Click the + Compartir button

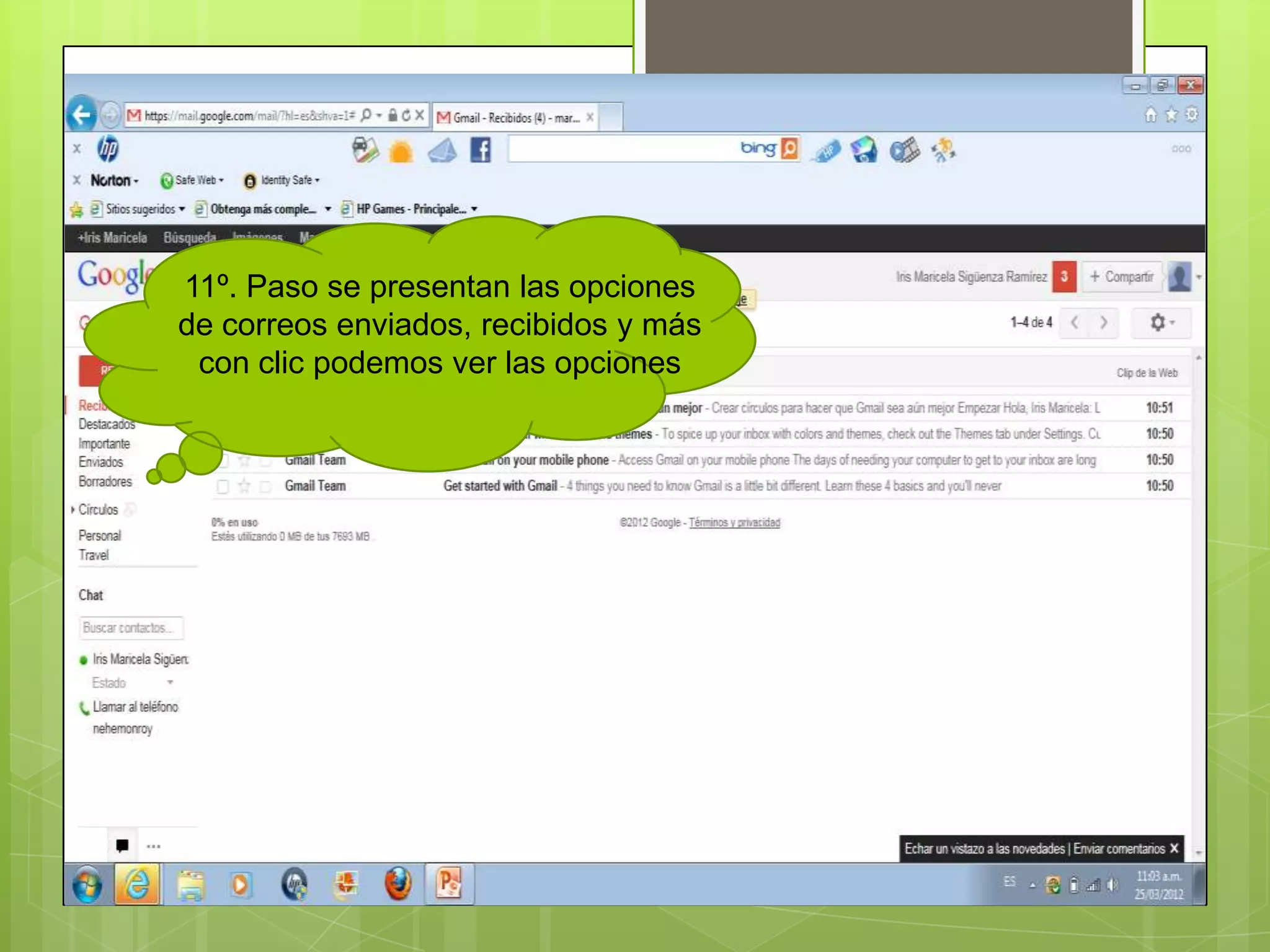coord(1122,276)
